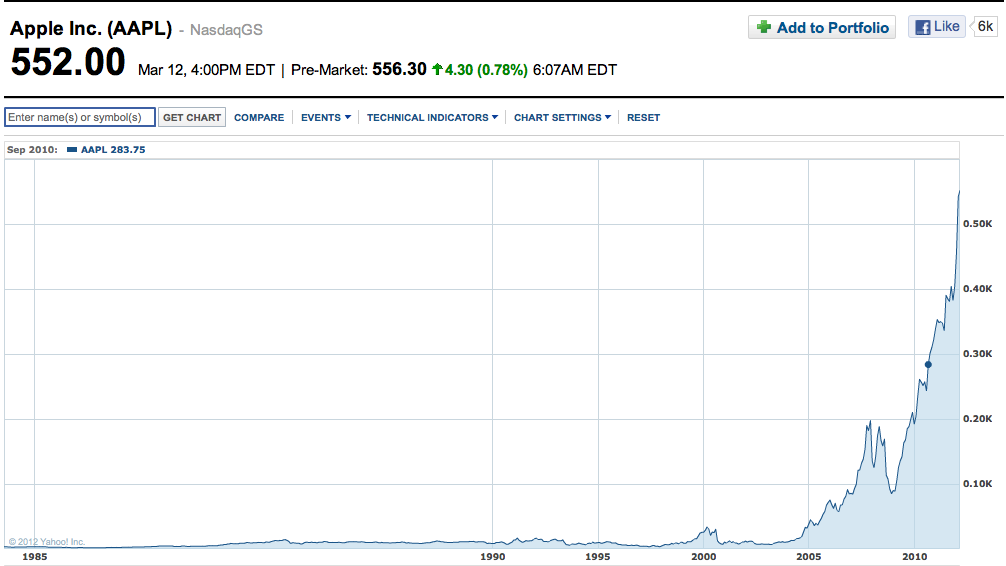Click the AAPL blue legend color marker
The width and height of the screenshot is (1006, 566).
coord(72,150)
